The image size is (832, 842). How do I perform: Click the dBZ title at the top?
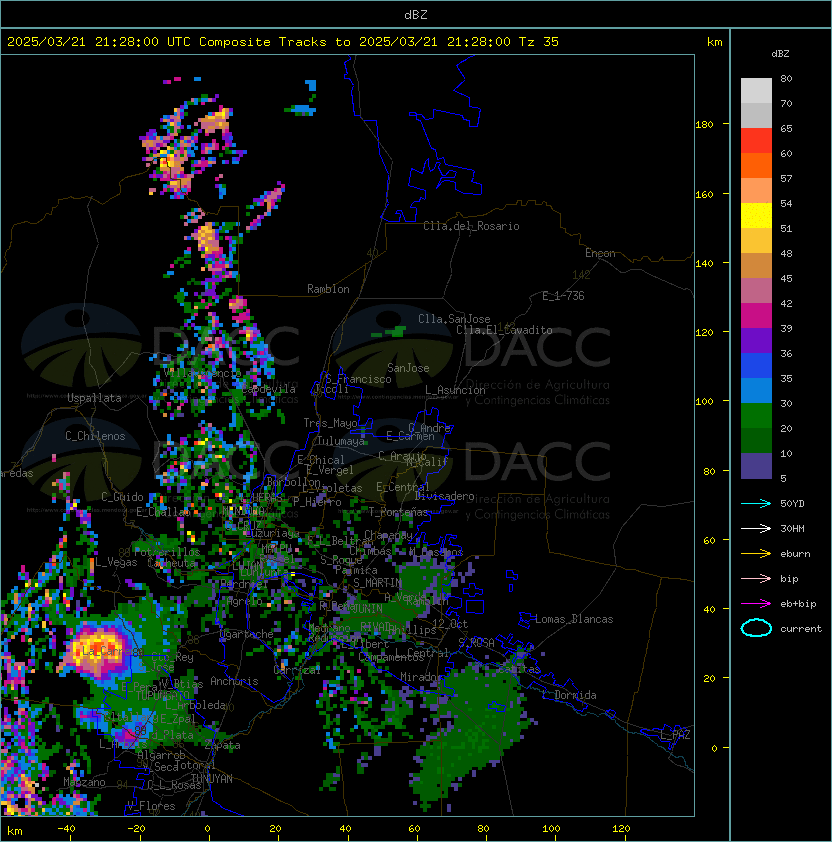416,15
